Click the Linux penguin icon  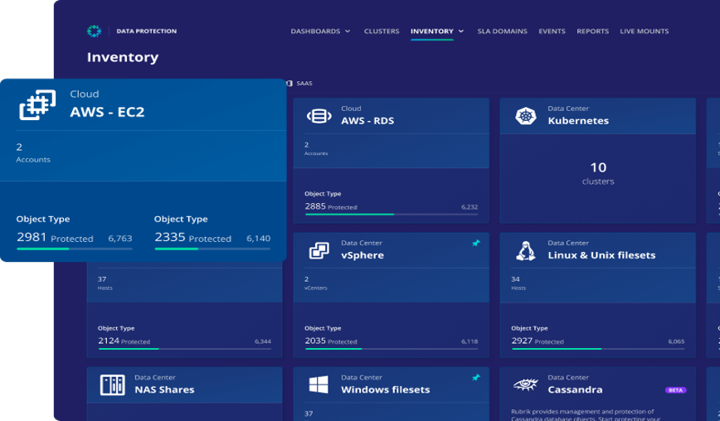526,251
